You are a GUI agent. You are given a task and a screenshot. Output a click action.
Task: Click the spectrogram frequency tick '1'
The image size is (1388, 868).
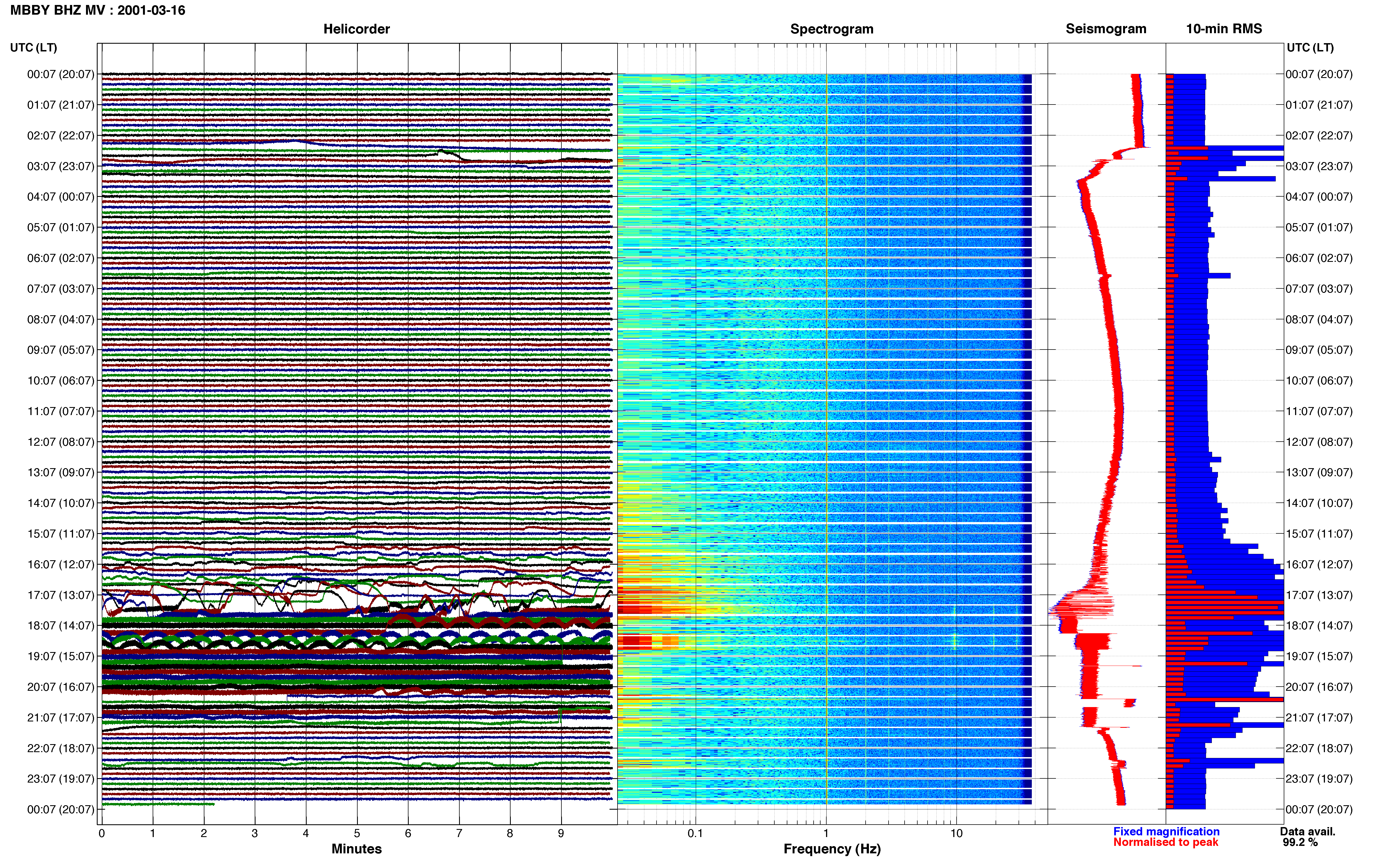(x=826, y=833)
